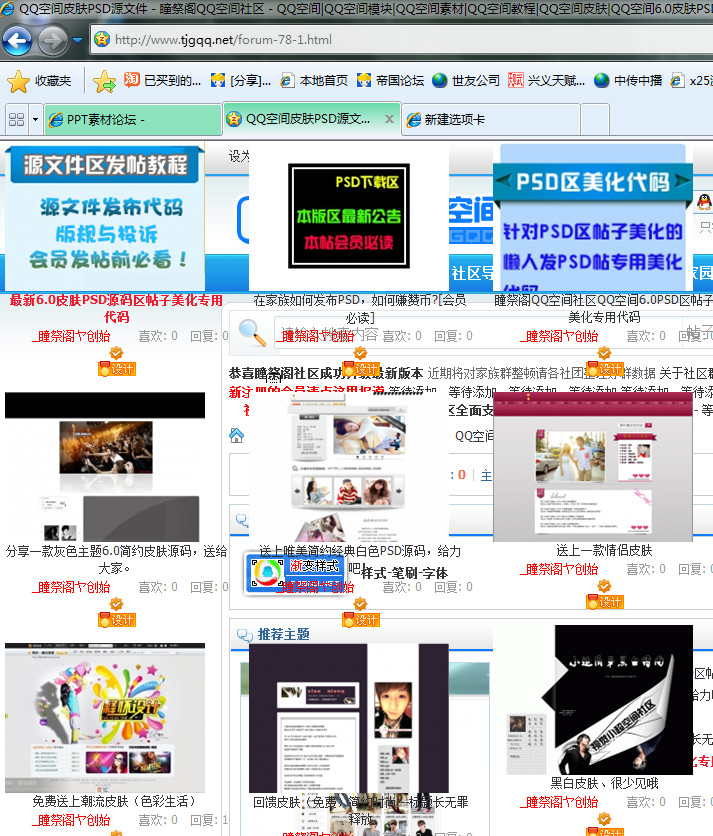Open the gray theme skin thumbnail
This screenshot has width=713, height=836.
pos(105,467)
